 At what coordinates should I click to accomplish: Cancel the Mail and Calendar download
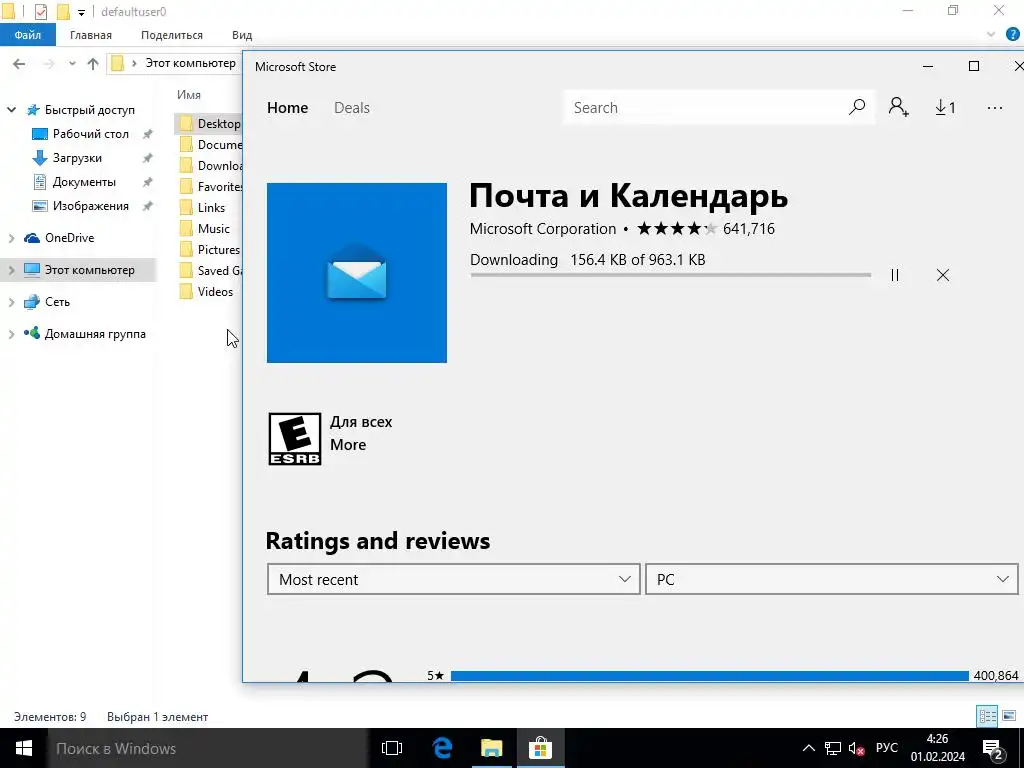pos(942,275)
